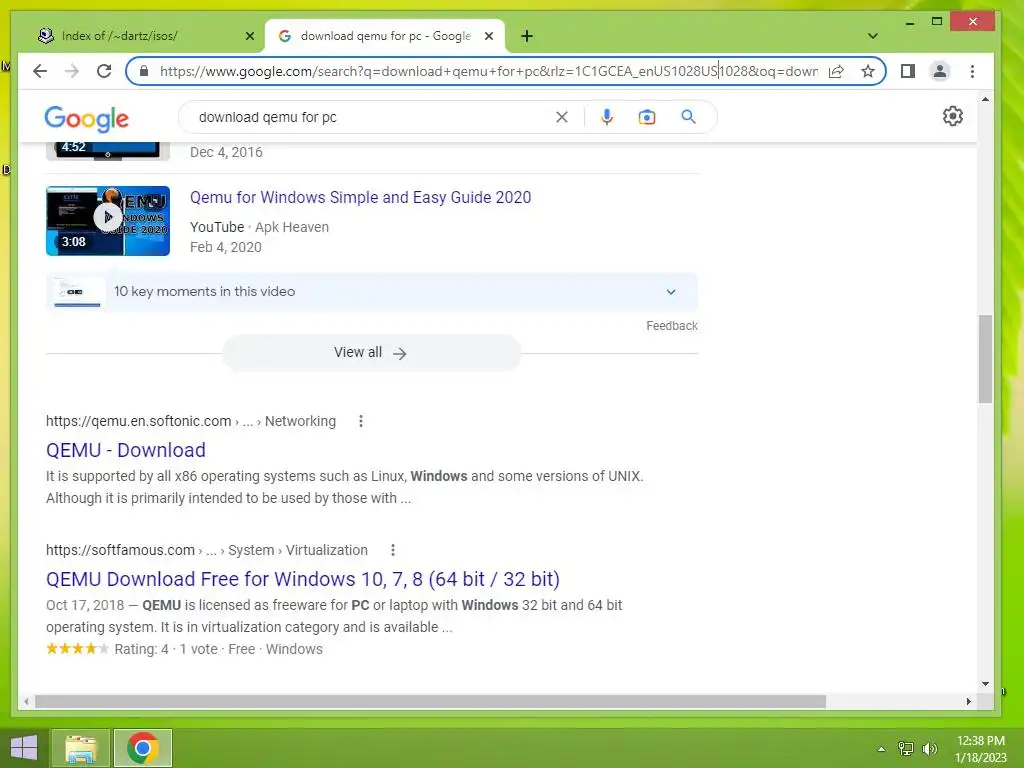This screenshot has height=768, width=1024.
Task: Submit search with magnifier icon
Action: (688, 117)
